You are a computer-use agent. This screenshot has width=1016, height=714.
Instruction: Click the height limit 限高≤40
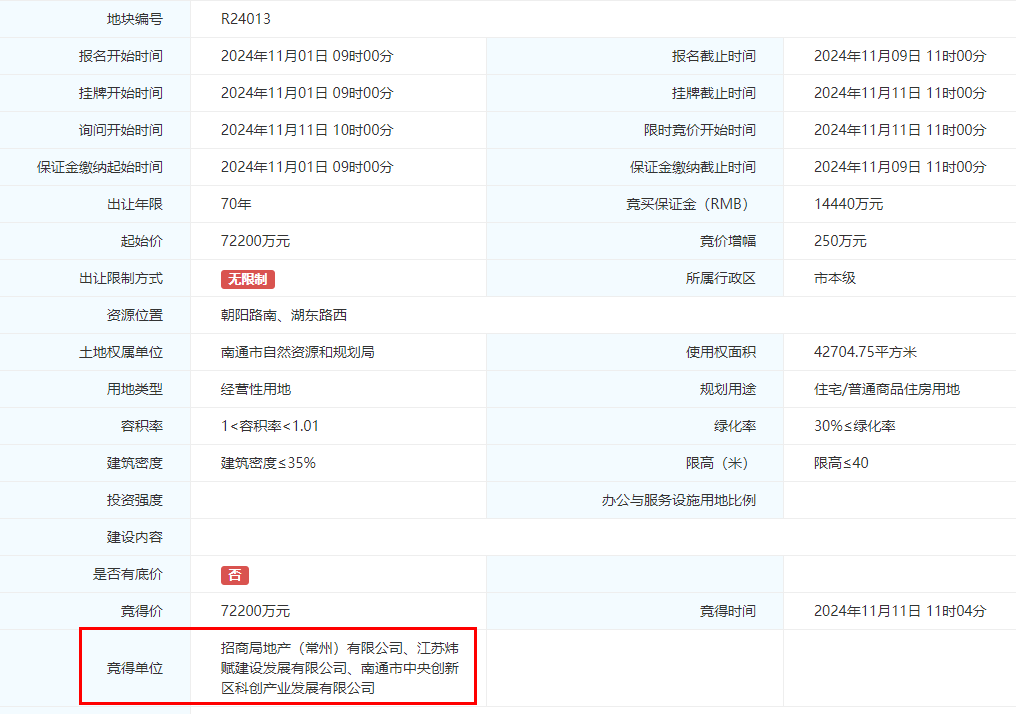[x=841, y=463]
